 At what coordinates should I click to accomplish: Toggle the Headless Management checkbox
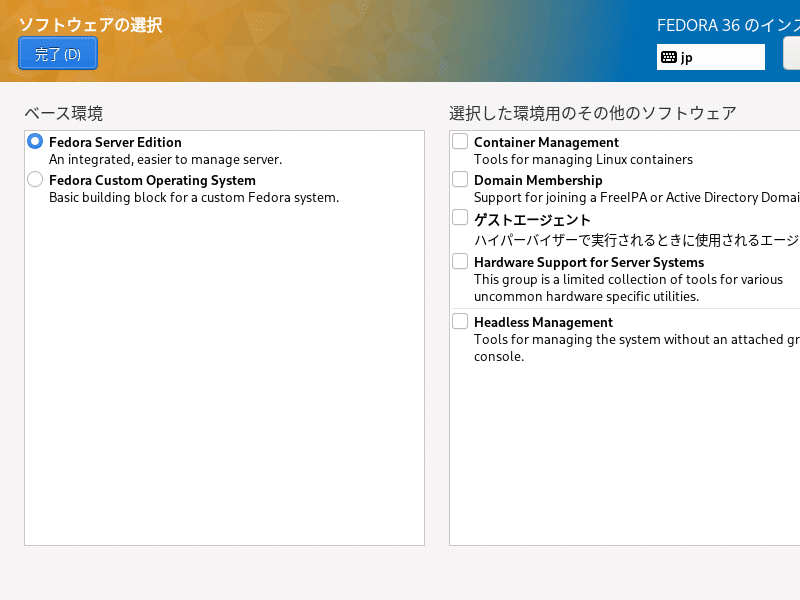(x=460, y=321)
